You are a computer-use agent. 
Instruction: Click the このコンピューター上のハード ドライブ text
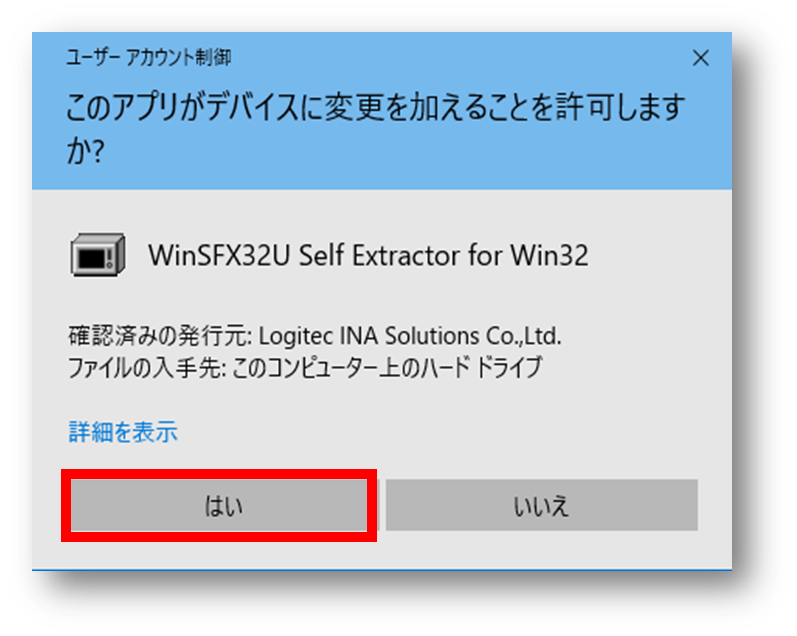pos(387,368)
